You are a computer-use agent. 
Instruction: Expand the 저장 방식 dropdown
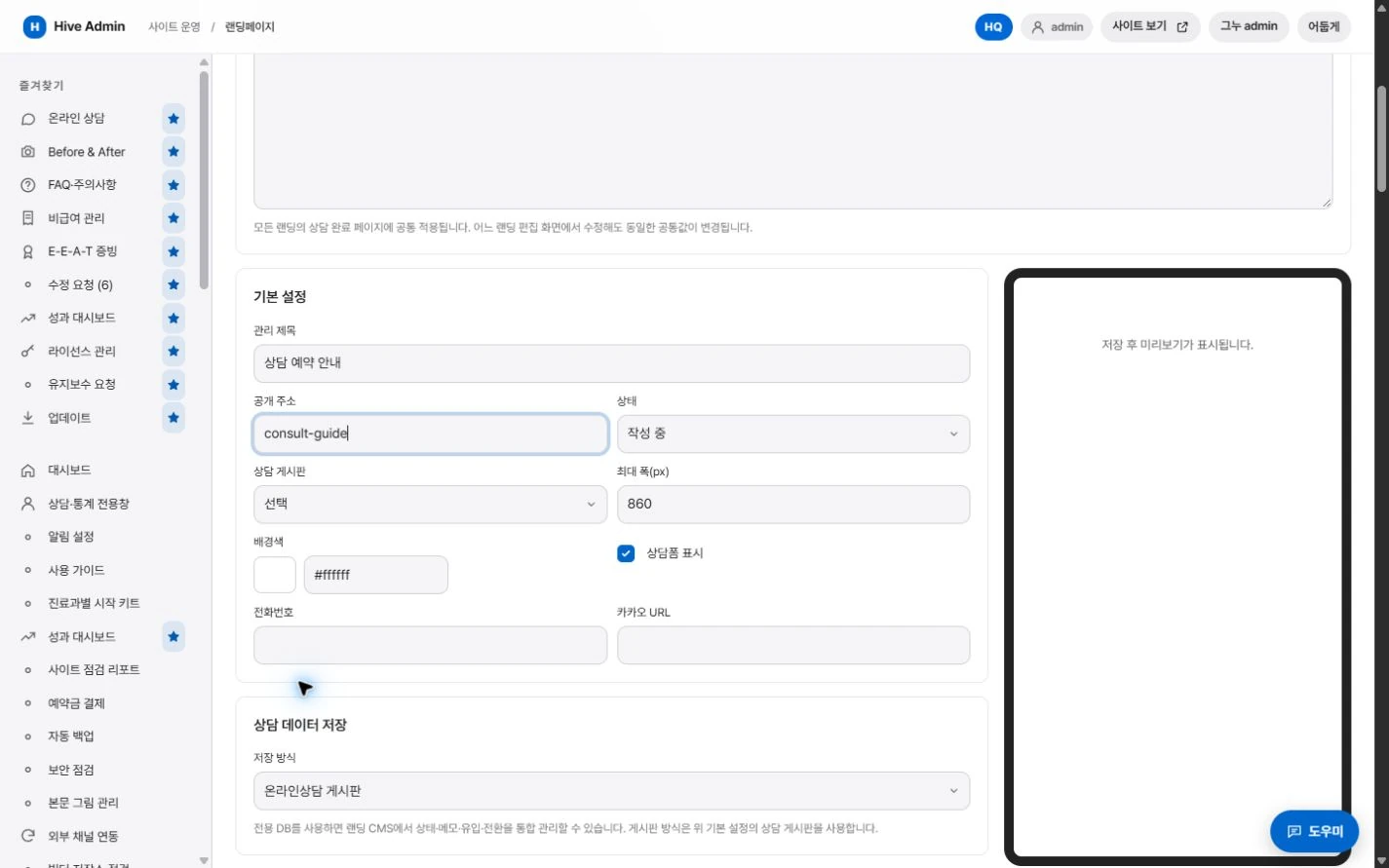611,791
